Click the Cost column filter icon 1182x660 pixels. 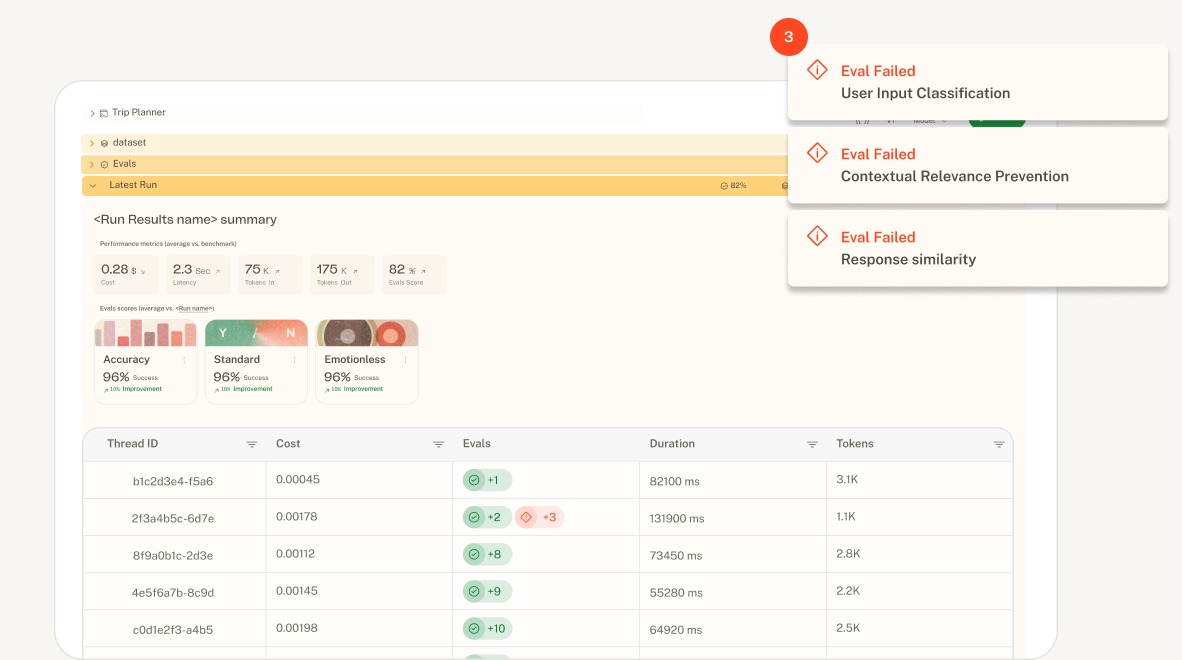438,444
